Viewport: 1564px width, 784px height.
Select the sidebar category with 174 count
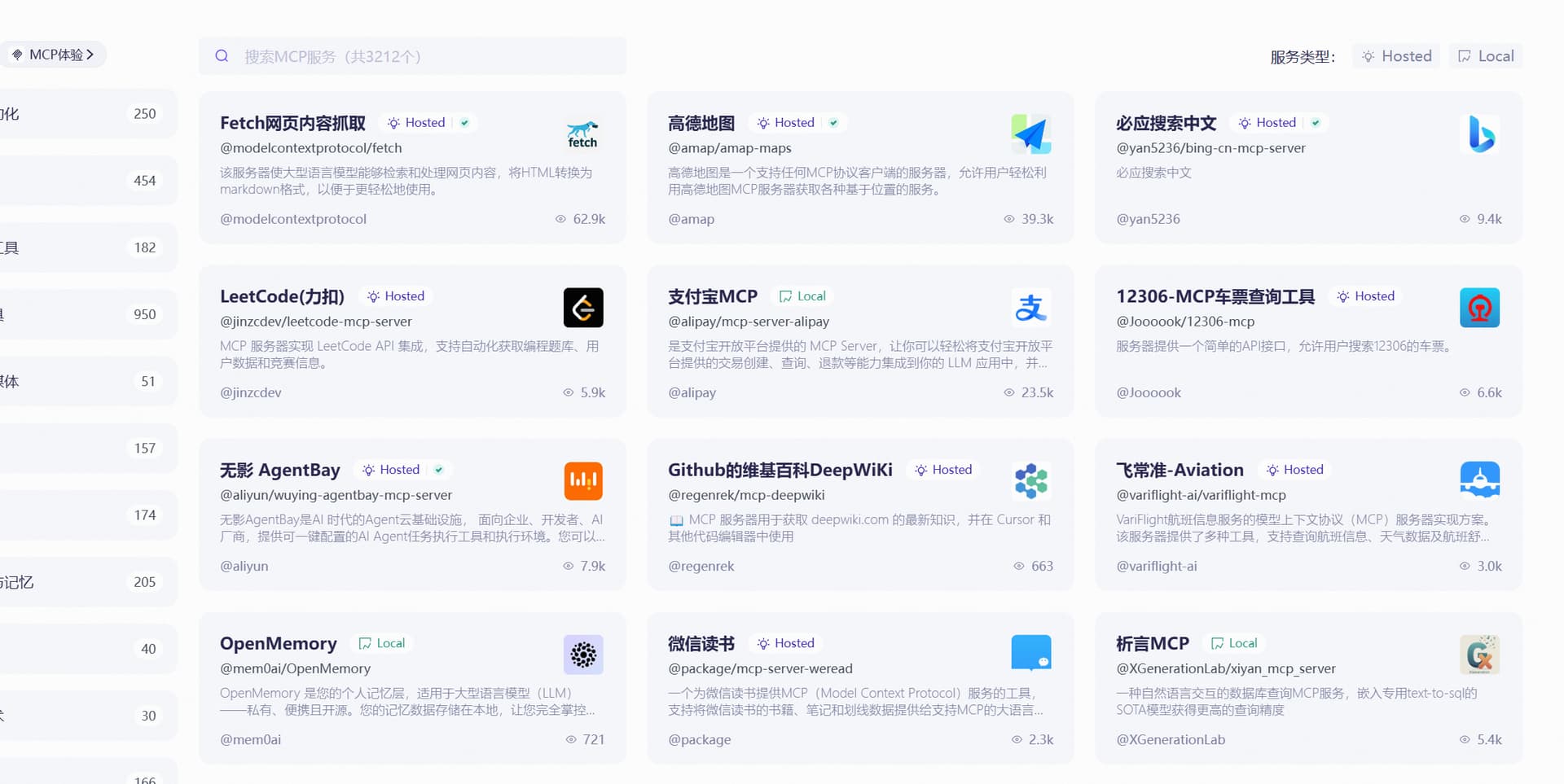87,515
